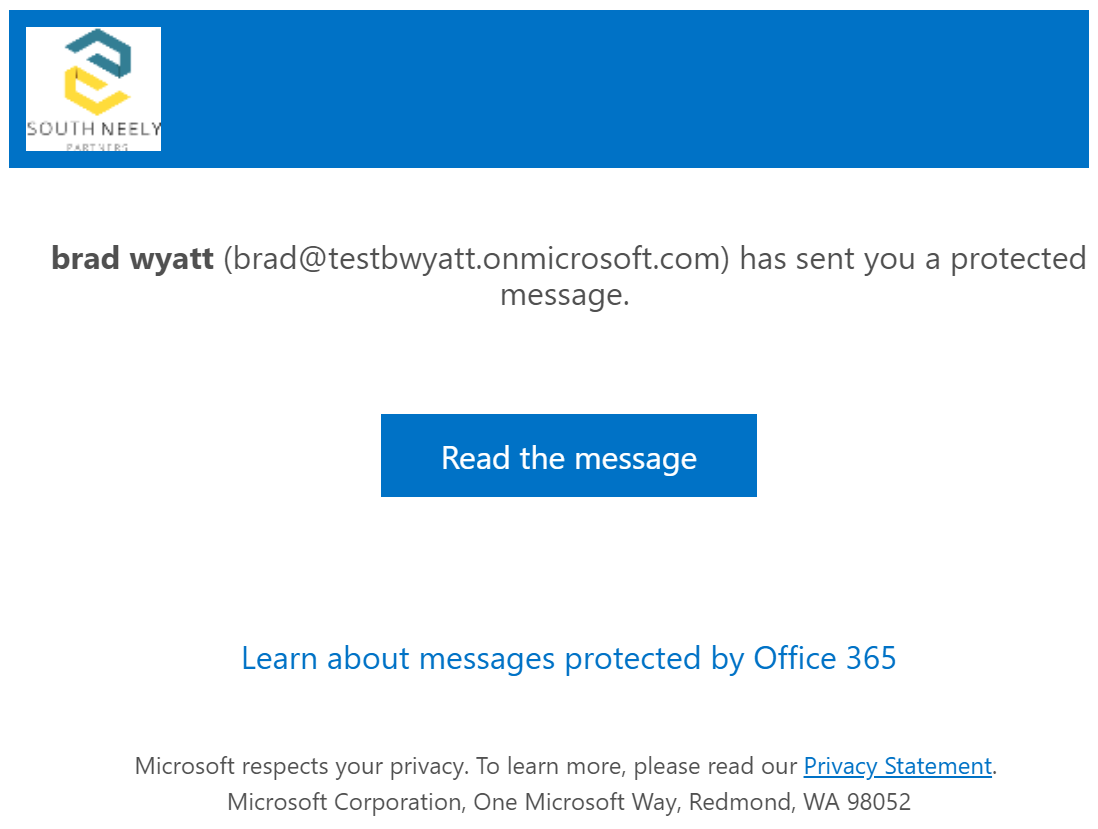Click the 'Microsoft respects your privacy' sentence
Image resolution: width=1098 pixels, height=829 pixels.
pyautogui.click(x=301, y=766)
